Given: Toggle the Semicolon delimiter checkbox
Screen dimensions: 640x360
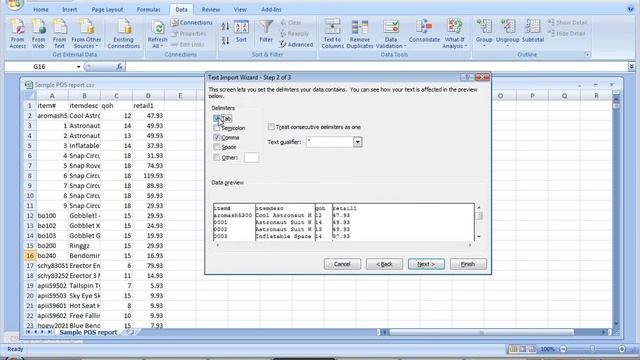Looking at the screenshot, I should (x=217, y=128).
